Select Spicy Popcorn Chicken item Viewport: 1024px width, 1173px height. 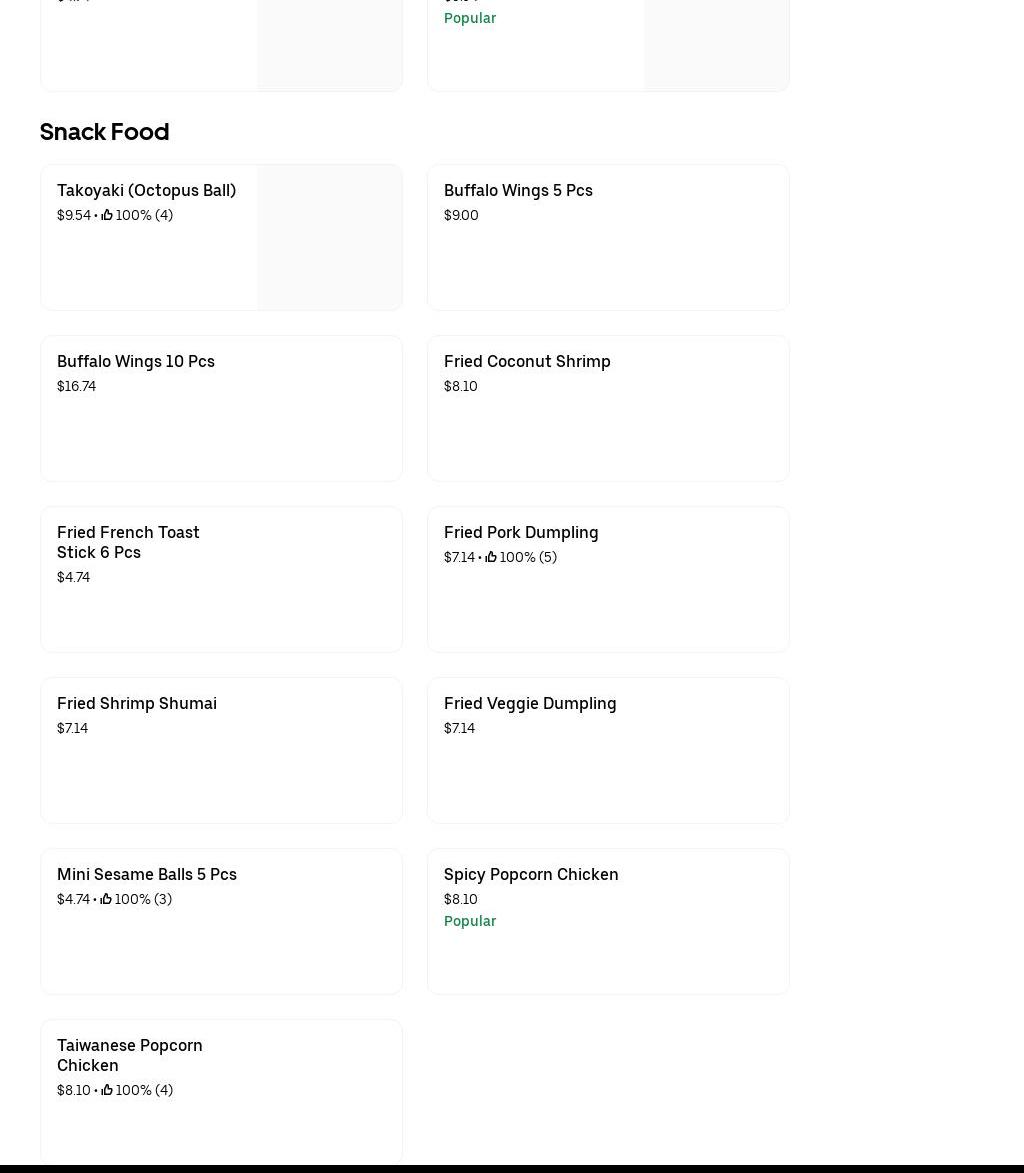pos(531,874)
